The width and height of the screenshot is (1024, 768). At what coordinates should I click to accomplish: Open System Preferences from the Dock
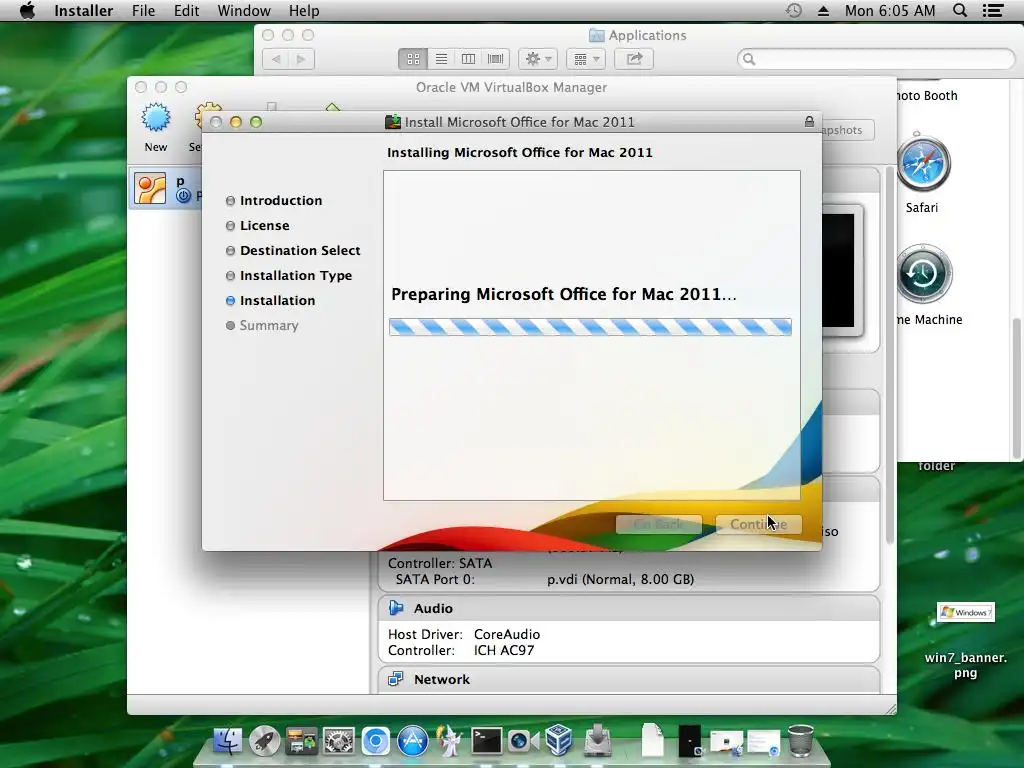(x=338, y=741)
